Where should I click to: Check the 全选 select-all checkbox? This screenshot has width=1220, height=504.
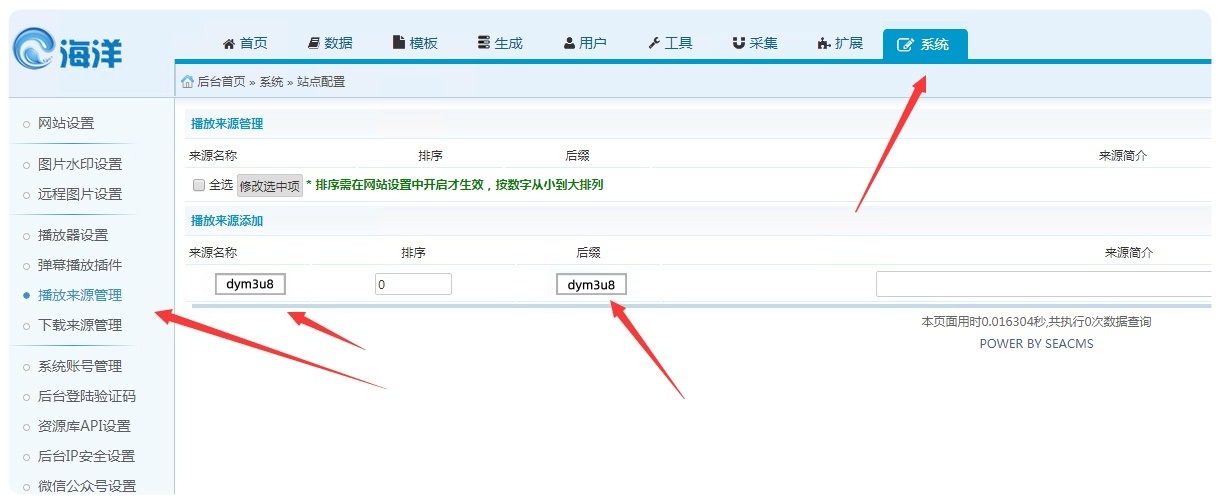click(x=199, y=185)
